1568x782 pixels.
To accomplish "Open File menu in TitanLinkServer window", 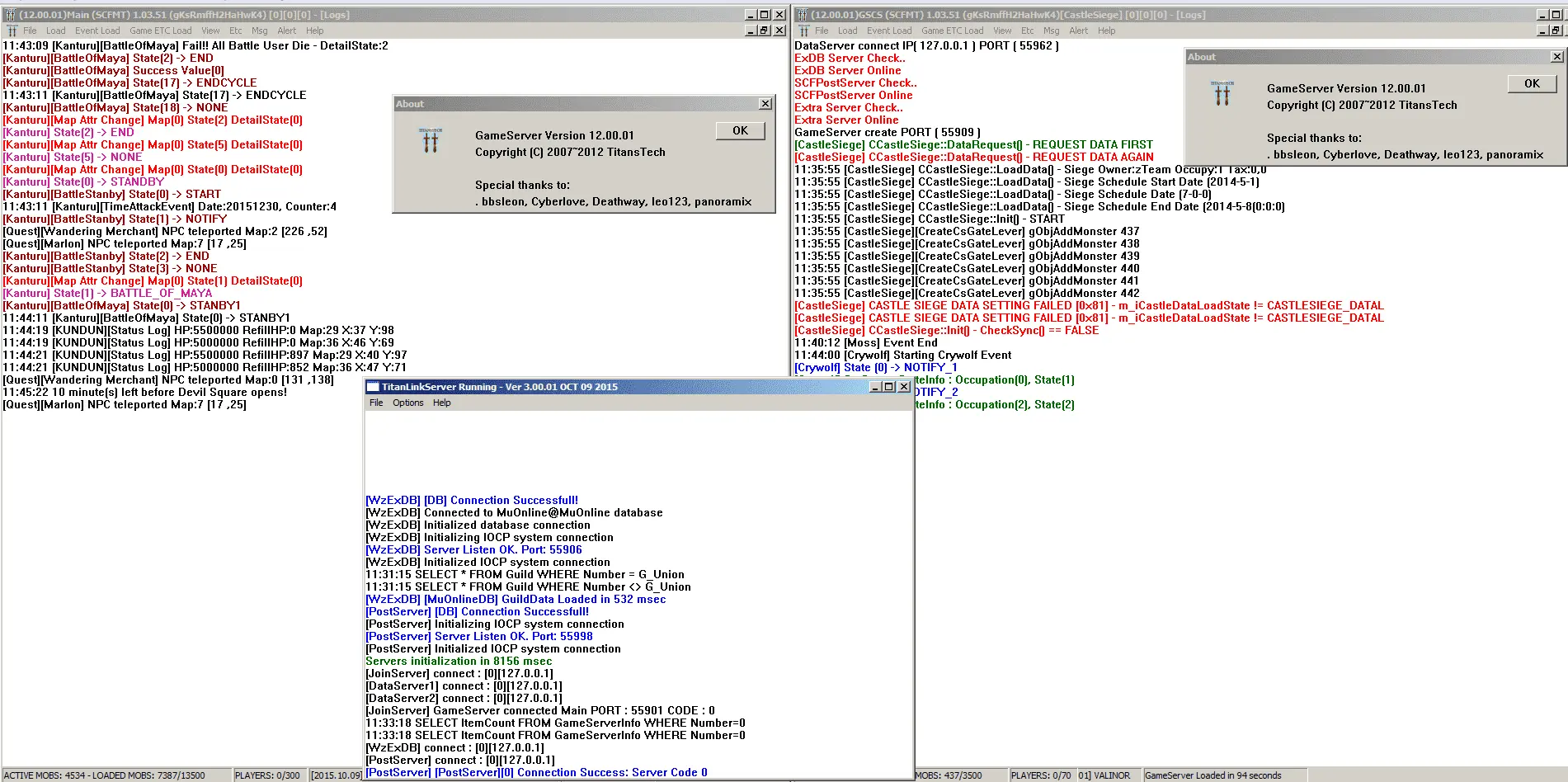I will (376, 403).
